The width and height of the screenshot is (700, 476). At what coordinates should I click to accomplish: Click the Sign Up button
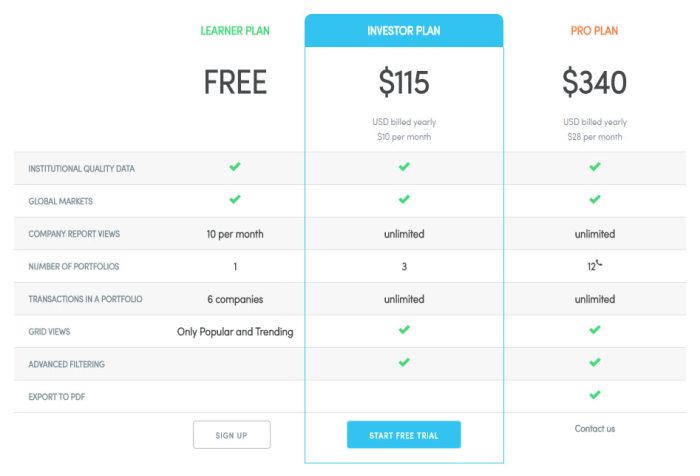[232, 434]
